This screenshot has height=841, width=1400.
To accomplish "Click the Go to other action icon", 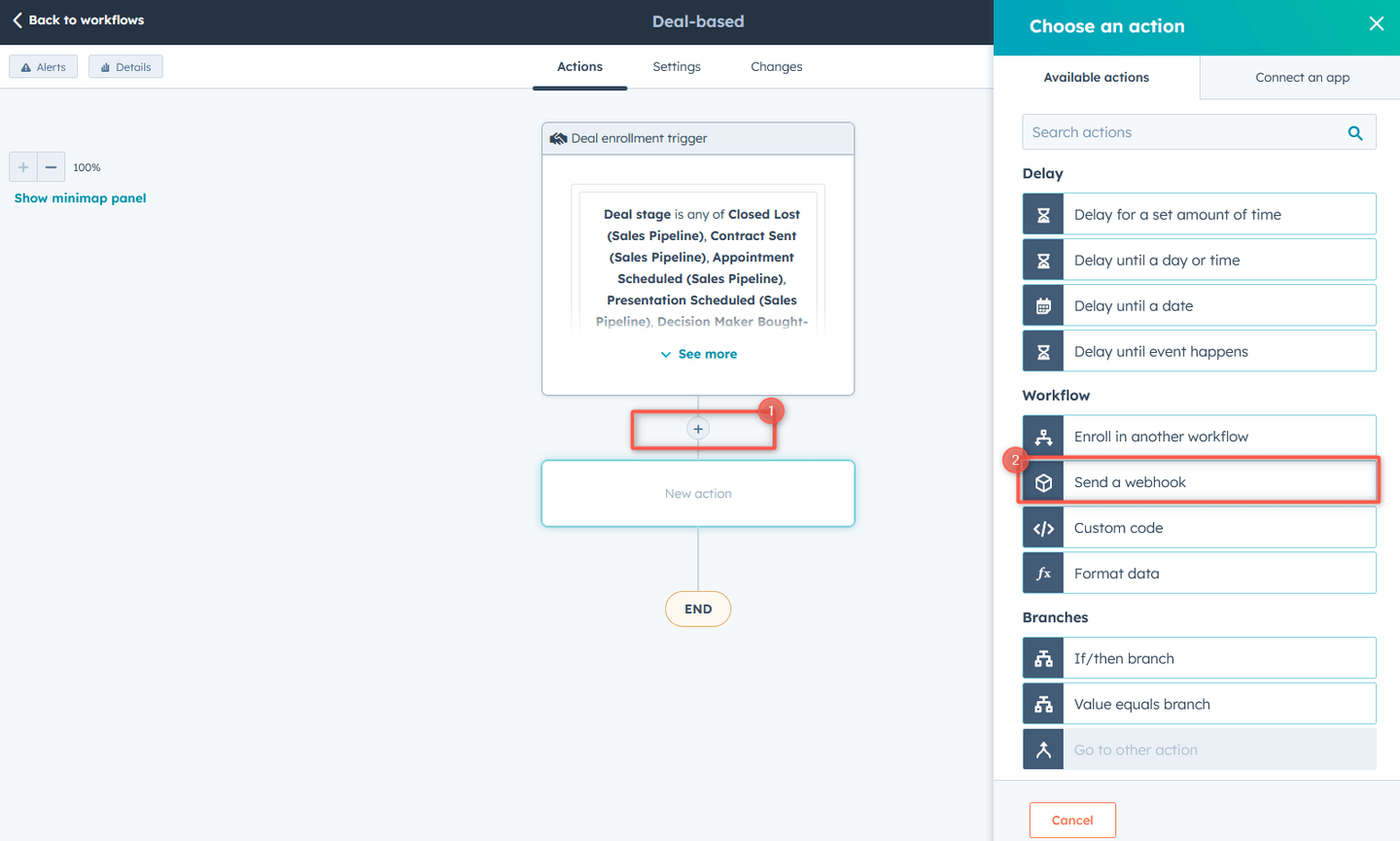I will point(1042,749).
